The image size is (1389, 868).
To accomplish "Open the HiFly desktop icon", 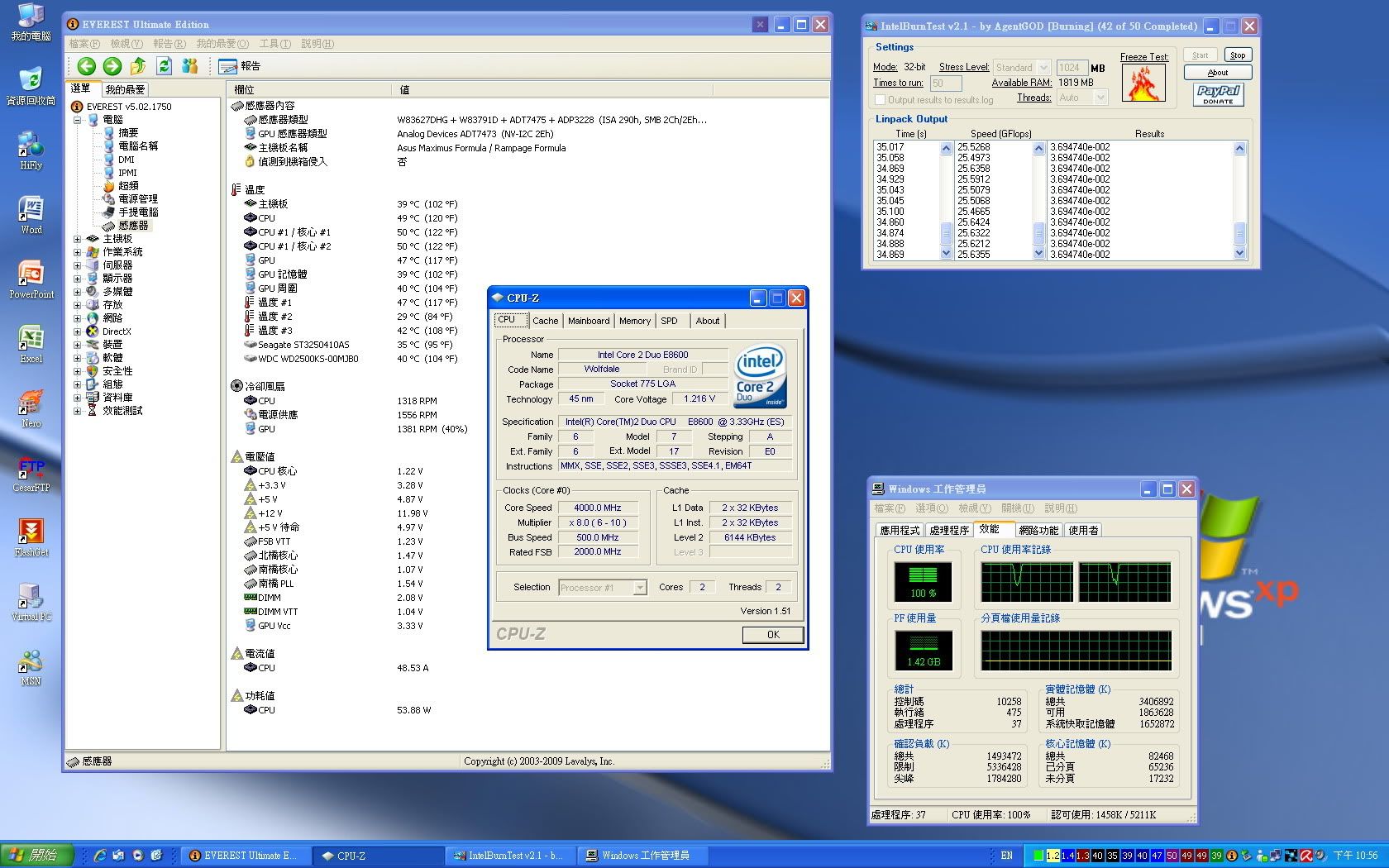I will pyautogui.click(x=31, y=151).
